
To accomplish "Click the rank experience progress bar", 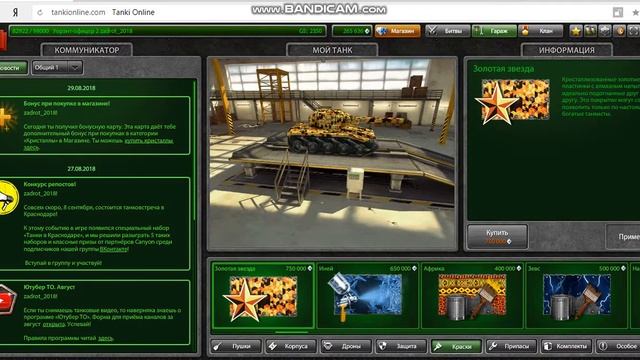I will pos(167,31).
